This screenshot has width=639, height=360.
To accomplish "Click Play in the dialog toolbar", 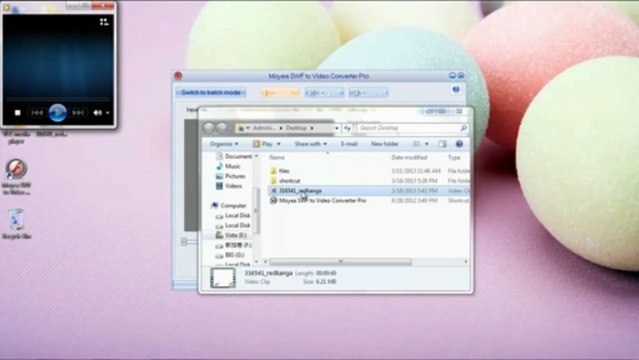I will coord(263,144).
